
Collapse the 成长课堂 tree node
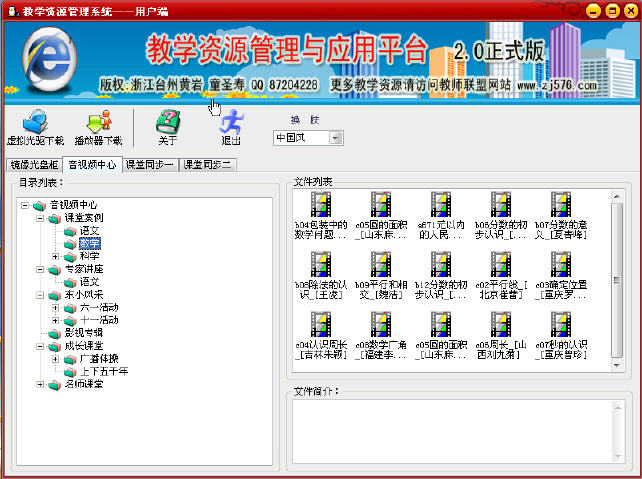click(40, 346)
